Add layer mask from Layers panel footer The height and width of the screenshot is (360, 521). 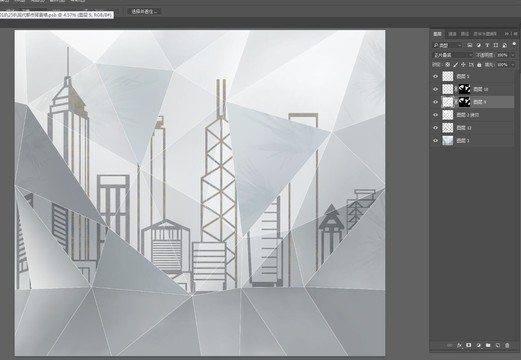point(469,345)
